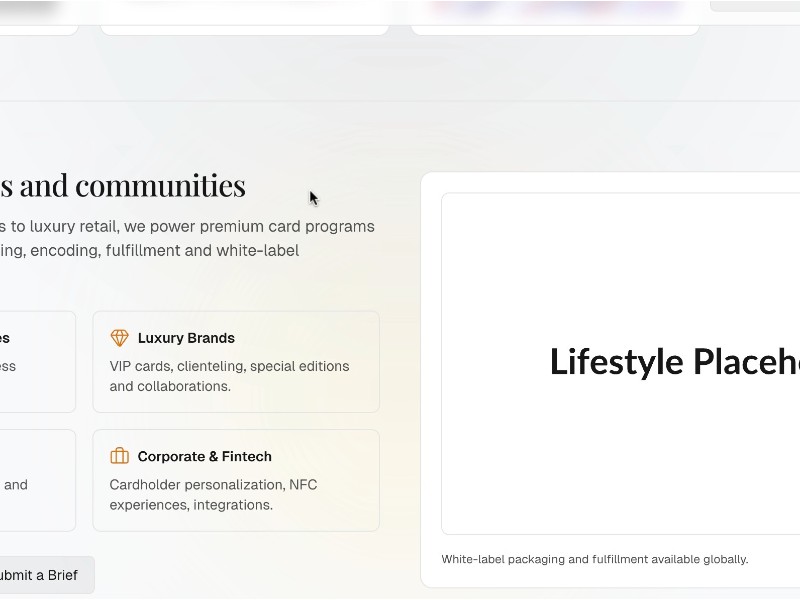Select the Corporate & Fintech card heading
The width and height of the screenshot is (800, 600).
point(205,456)
